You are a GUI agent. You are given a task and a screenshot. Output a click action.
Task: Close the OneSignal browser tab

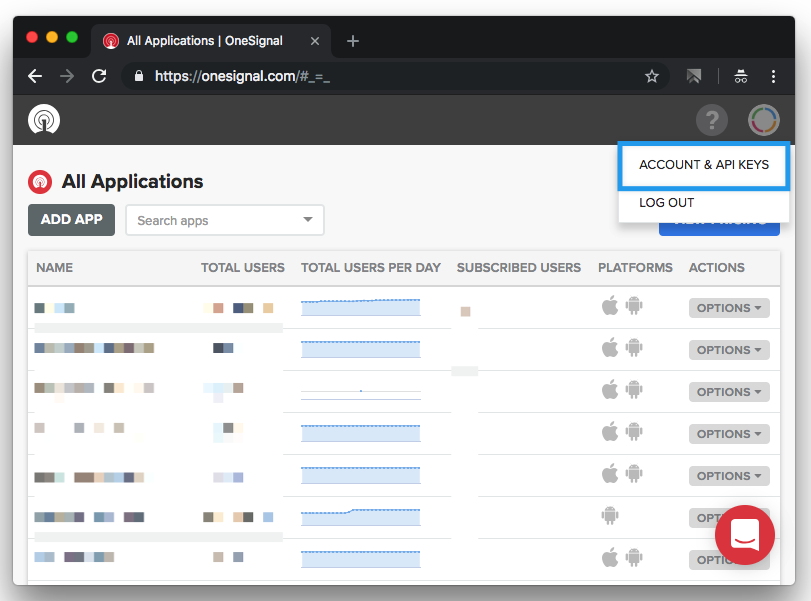pyautogui.click(x=314, y=41)
